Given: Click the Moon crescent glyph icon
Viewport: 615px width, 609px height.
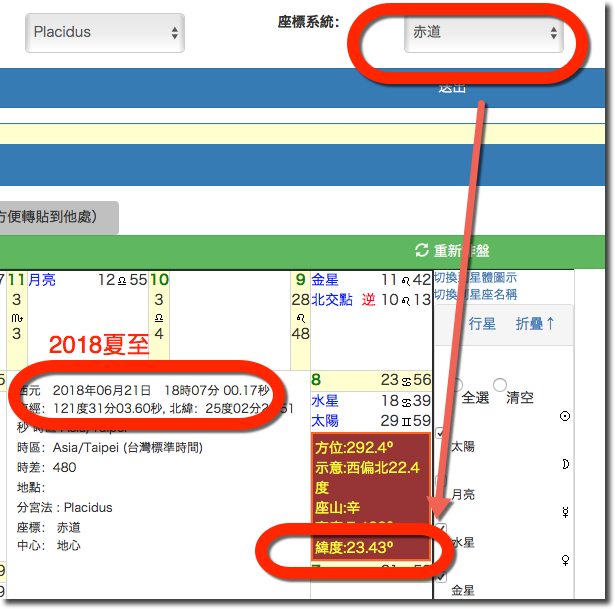Looking at the screenshot, I should 567,464.
